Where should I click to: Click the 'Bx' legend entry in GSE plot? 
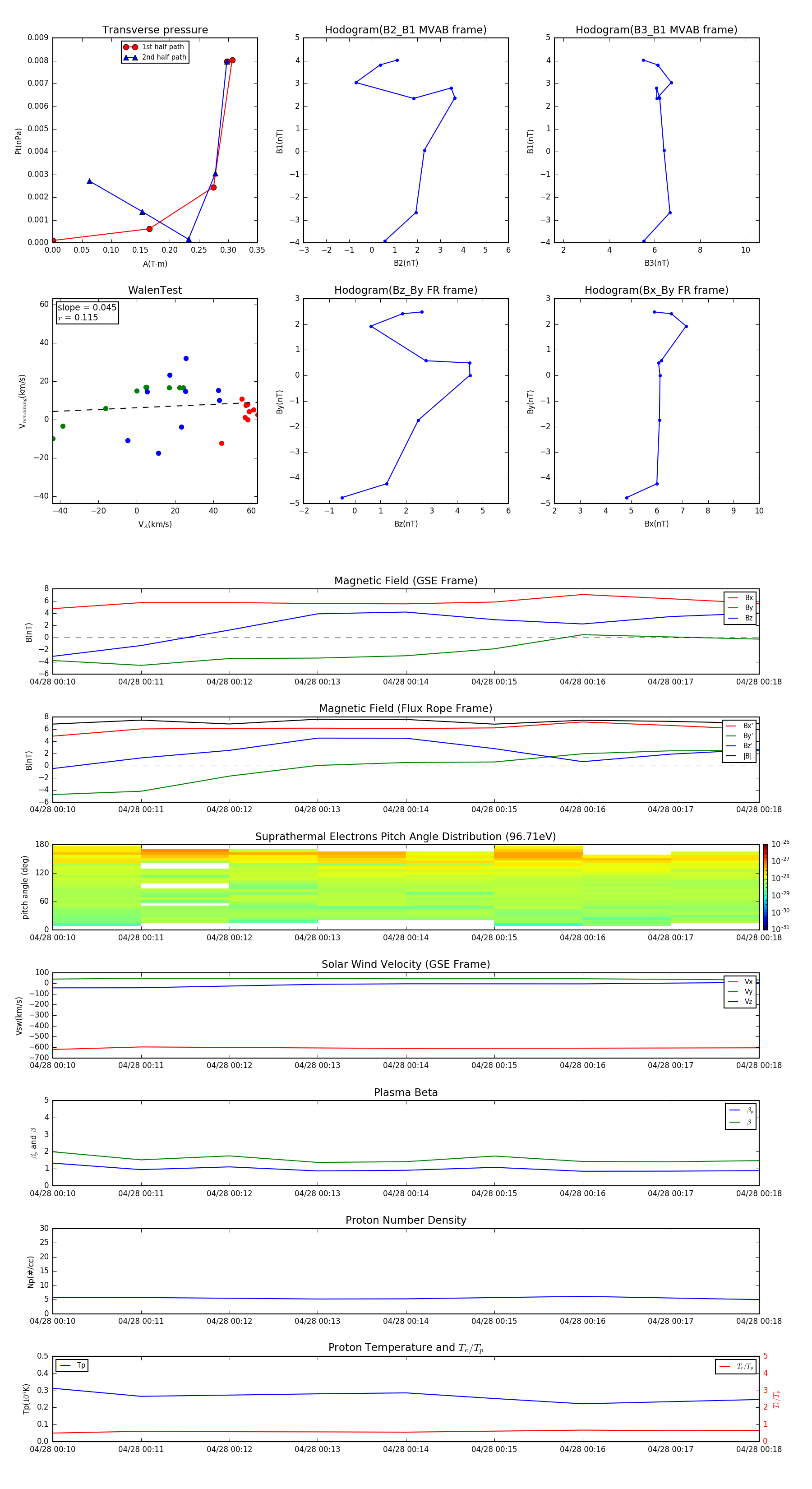741,598
